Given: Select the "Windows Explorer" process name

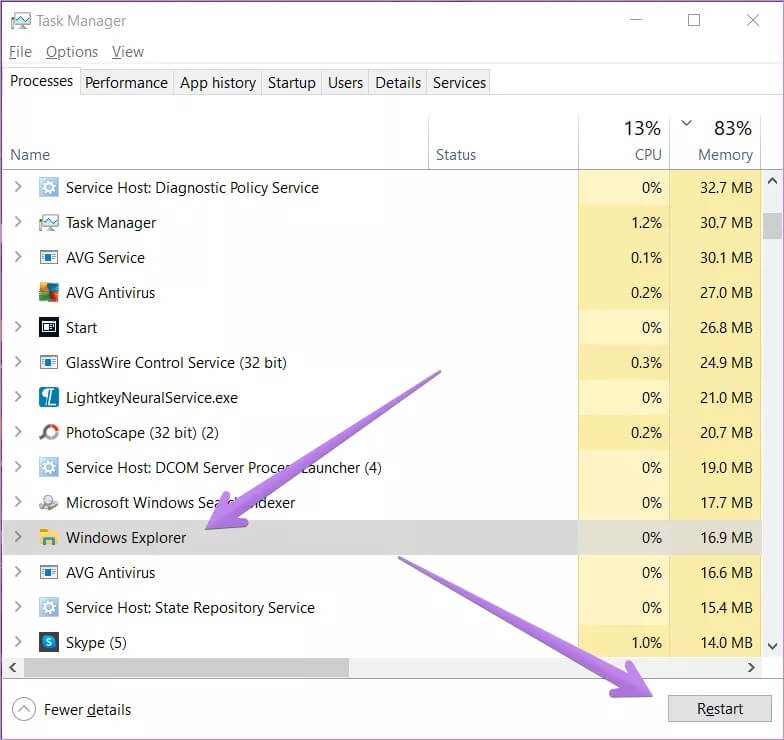Looking at the screenshot, I should coord(126,538).
